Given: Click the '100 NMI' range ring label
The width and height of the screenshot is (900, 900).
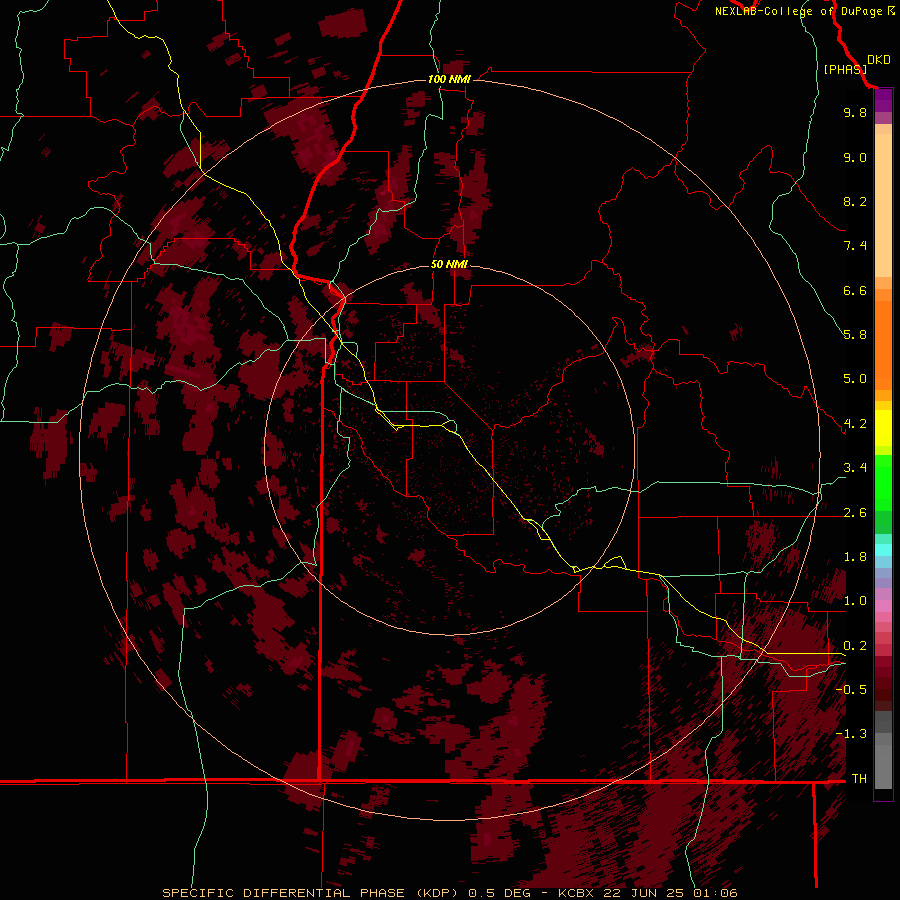Looking at the screenshot, I should click(449, 79).
